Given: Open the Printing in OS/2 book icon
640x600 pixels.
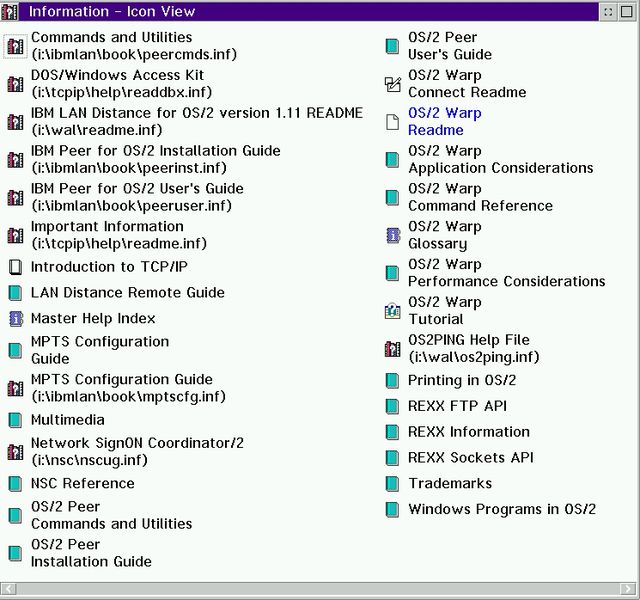Looking at the screenshot, I should (393, 380).
